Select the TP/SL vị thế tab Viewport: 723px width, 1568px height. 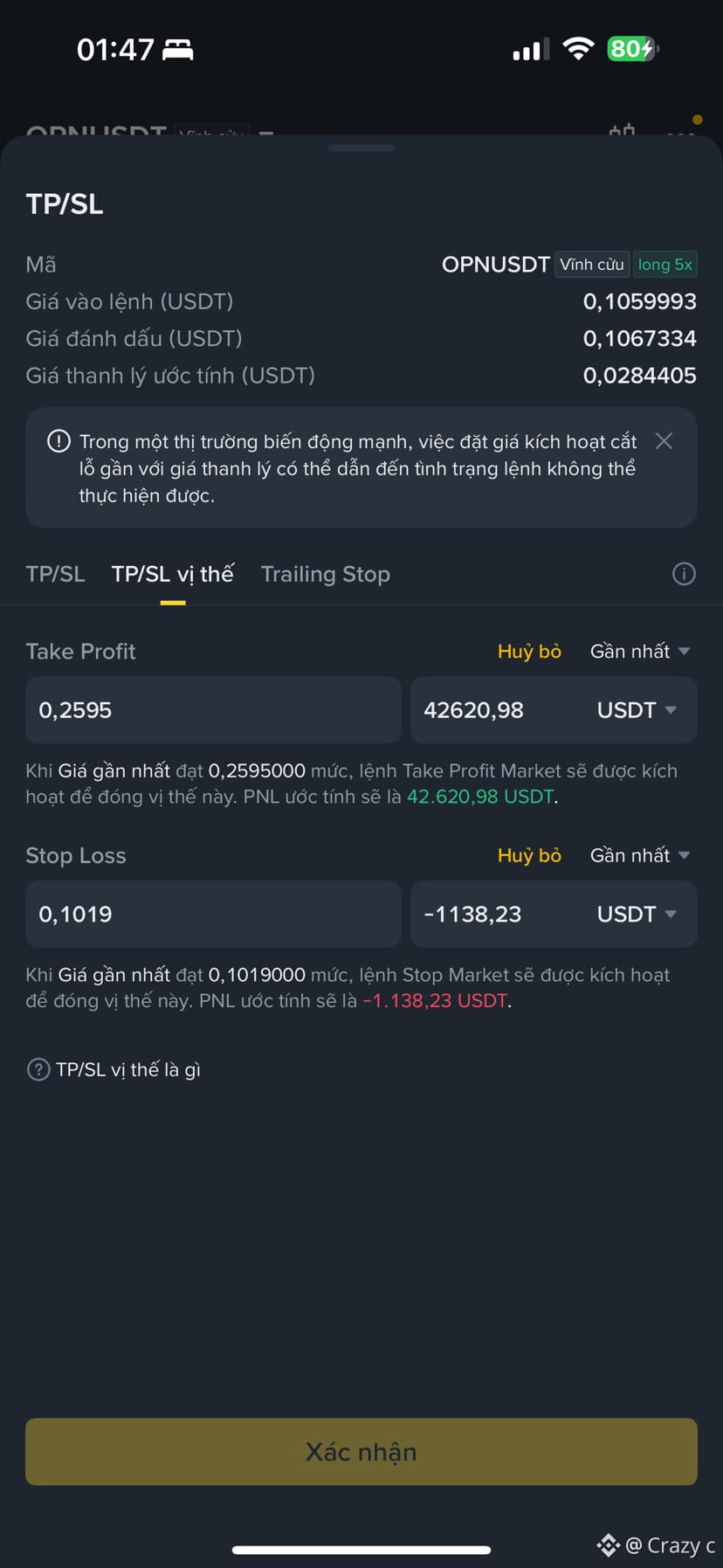tap(173, 574)
